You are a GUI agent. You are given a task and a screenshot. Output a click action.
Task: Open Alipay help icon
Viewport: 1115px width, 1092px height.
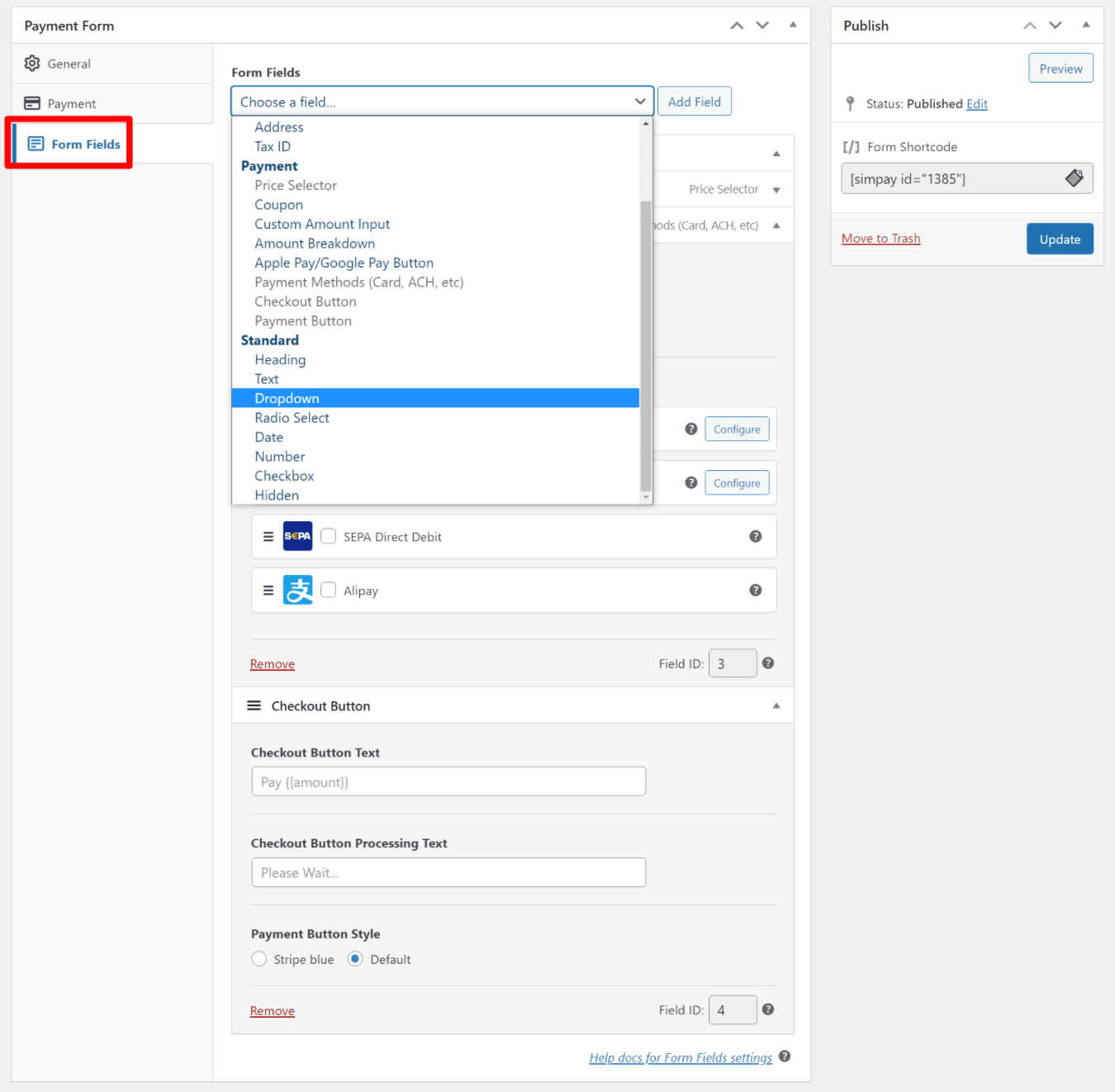click(755, 590)
